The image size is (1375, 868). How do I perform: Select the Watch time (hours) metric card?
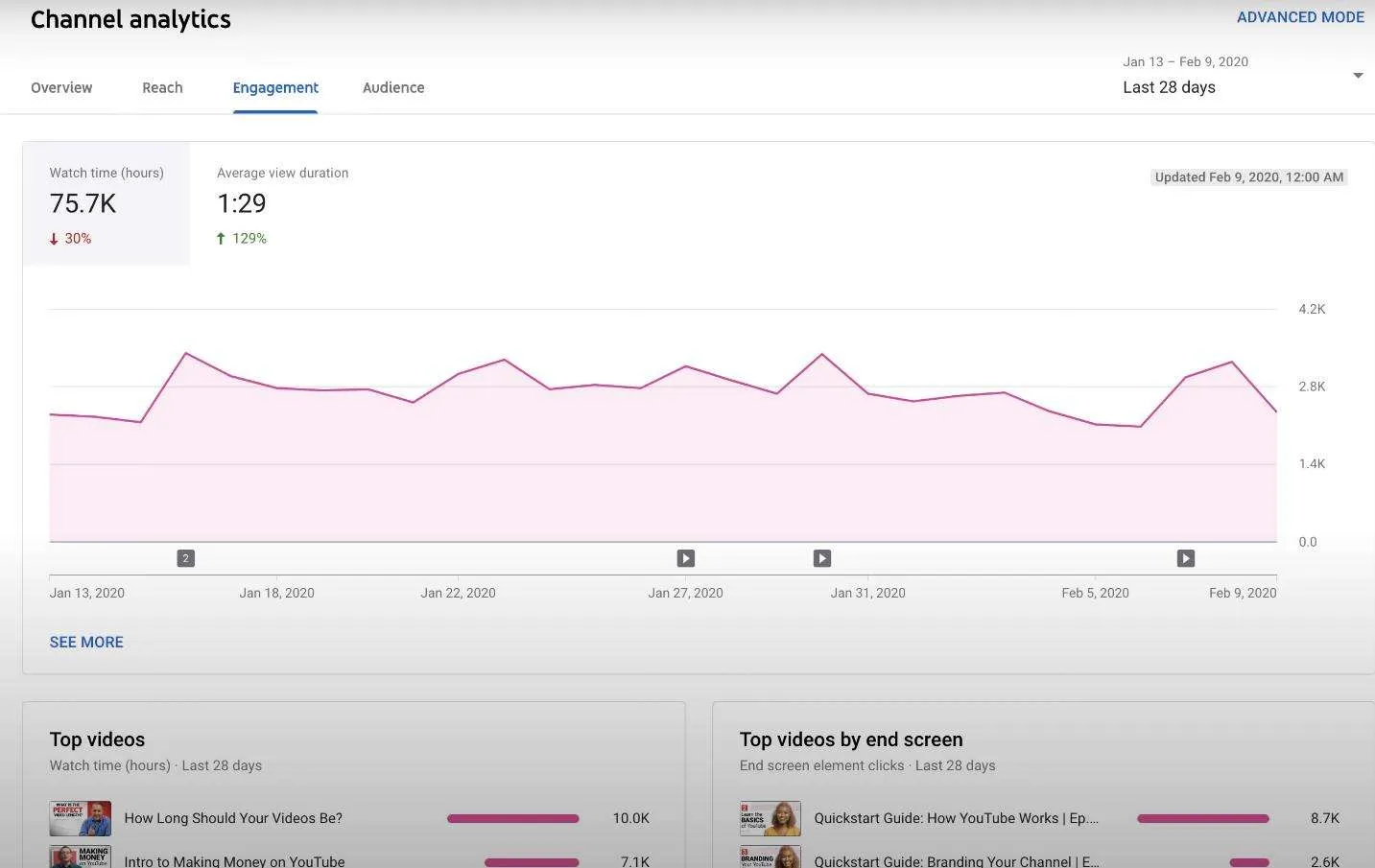tap(107, 204)
